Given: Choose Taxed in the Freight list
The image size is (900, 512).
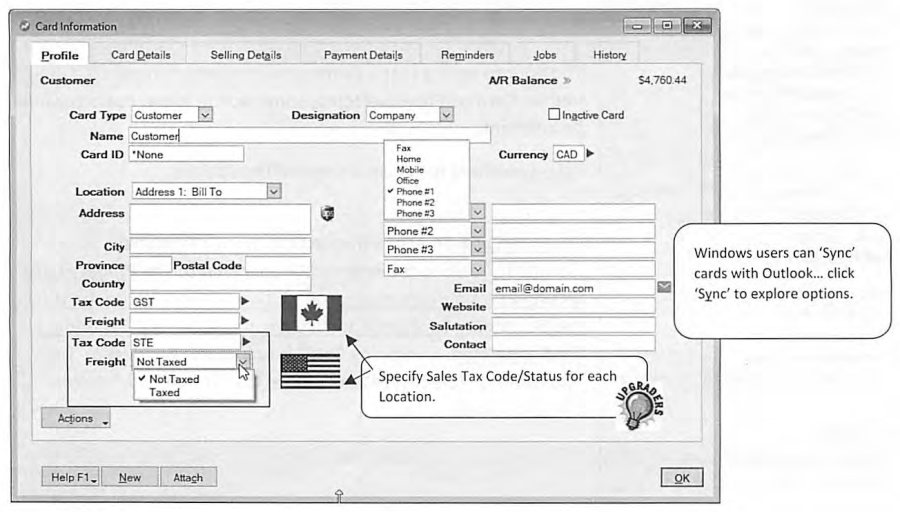Looking at the screenshot, I should click(164, 393).
